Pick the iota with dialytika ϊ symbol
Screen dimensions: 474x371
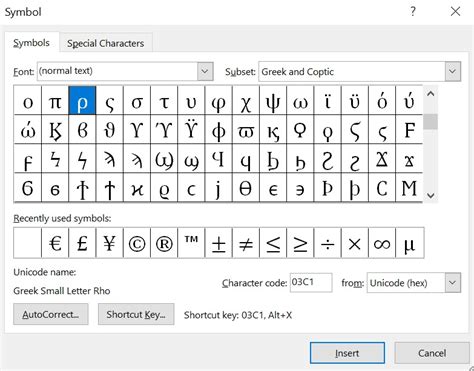(328, 101)
